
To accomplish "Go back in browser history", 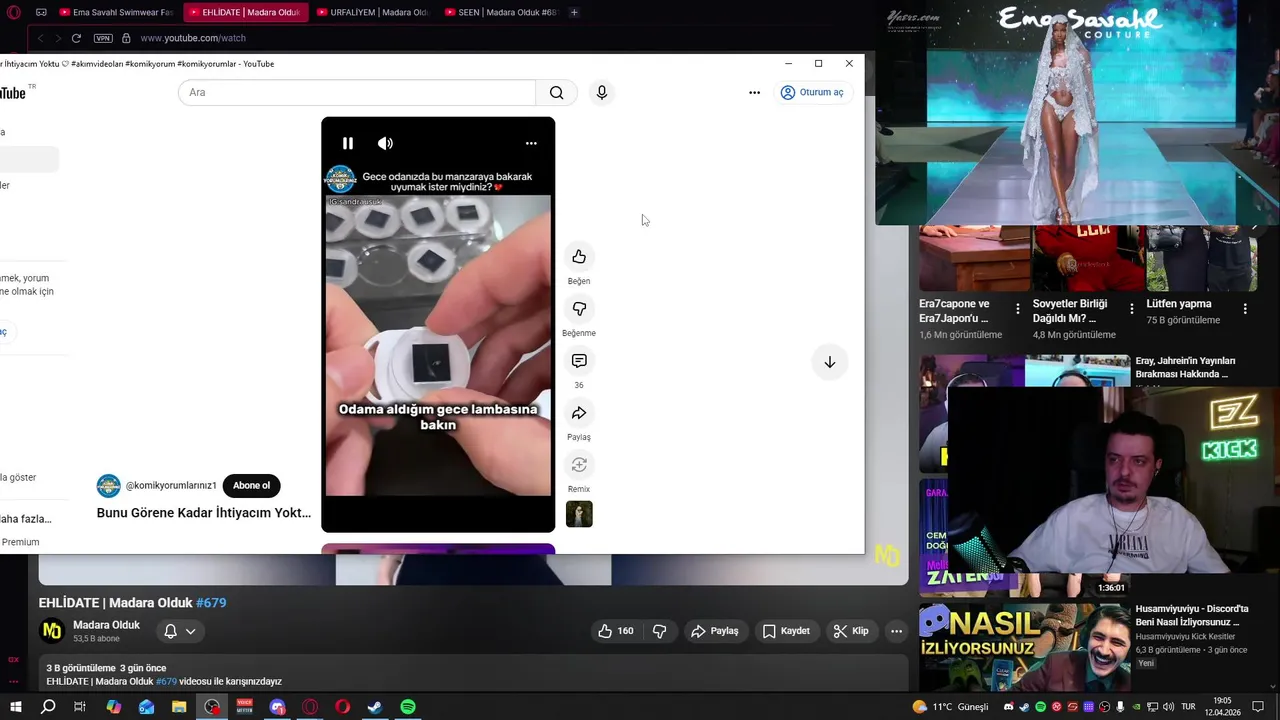I will (41, 38).
